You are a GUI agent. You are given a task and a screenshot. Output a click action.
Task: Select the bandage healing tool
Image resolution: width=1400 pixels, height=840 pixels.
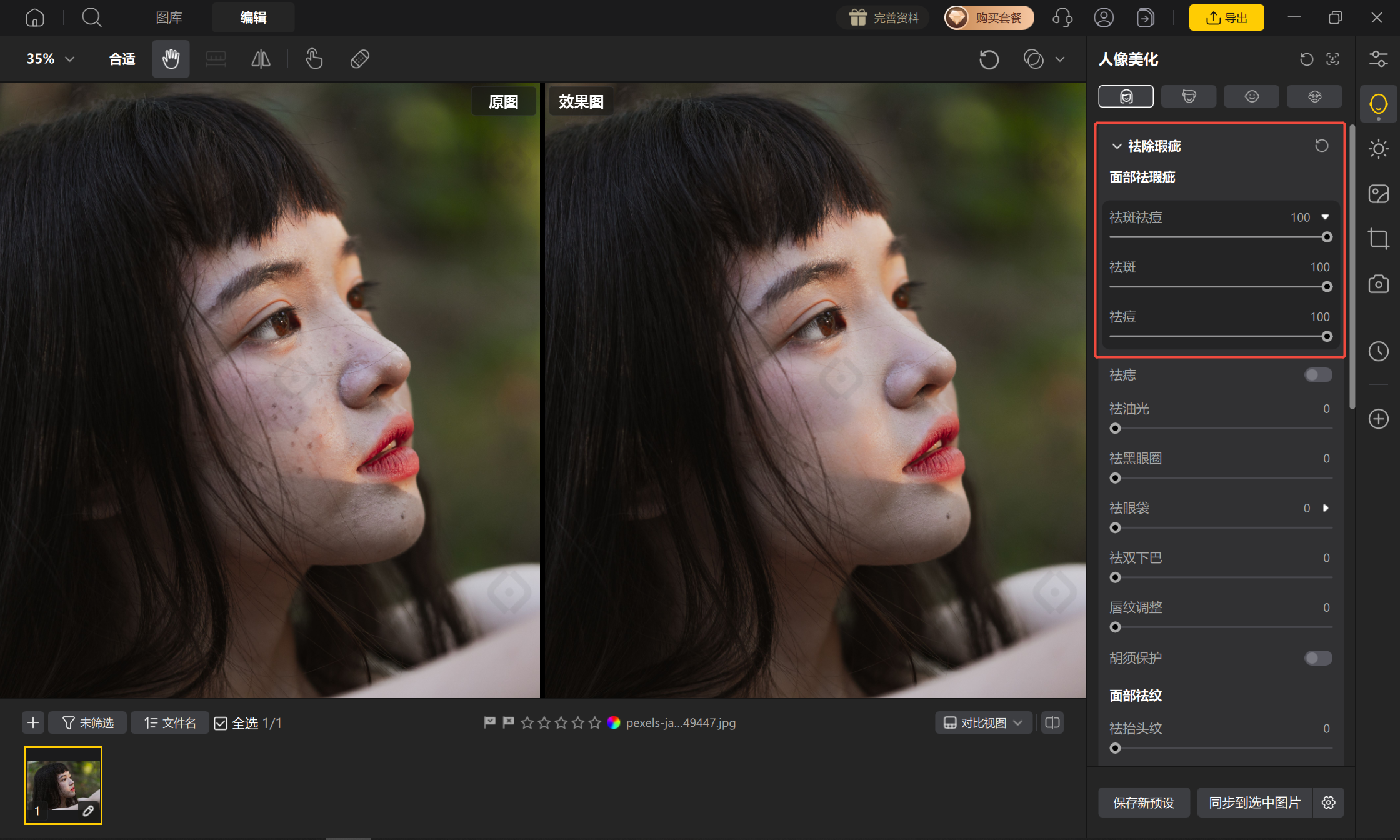pos(360,59)
